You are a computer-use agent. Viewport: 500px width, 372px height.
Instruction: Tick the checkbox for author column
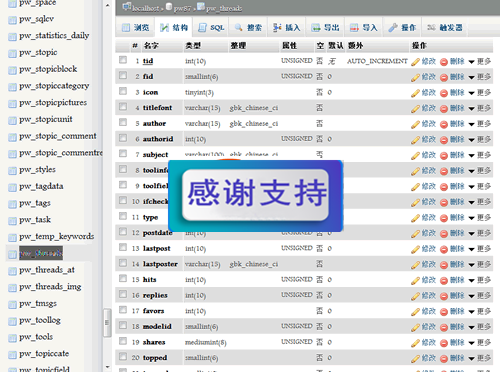click(x=123, y=122)
